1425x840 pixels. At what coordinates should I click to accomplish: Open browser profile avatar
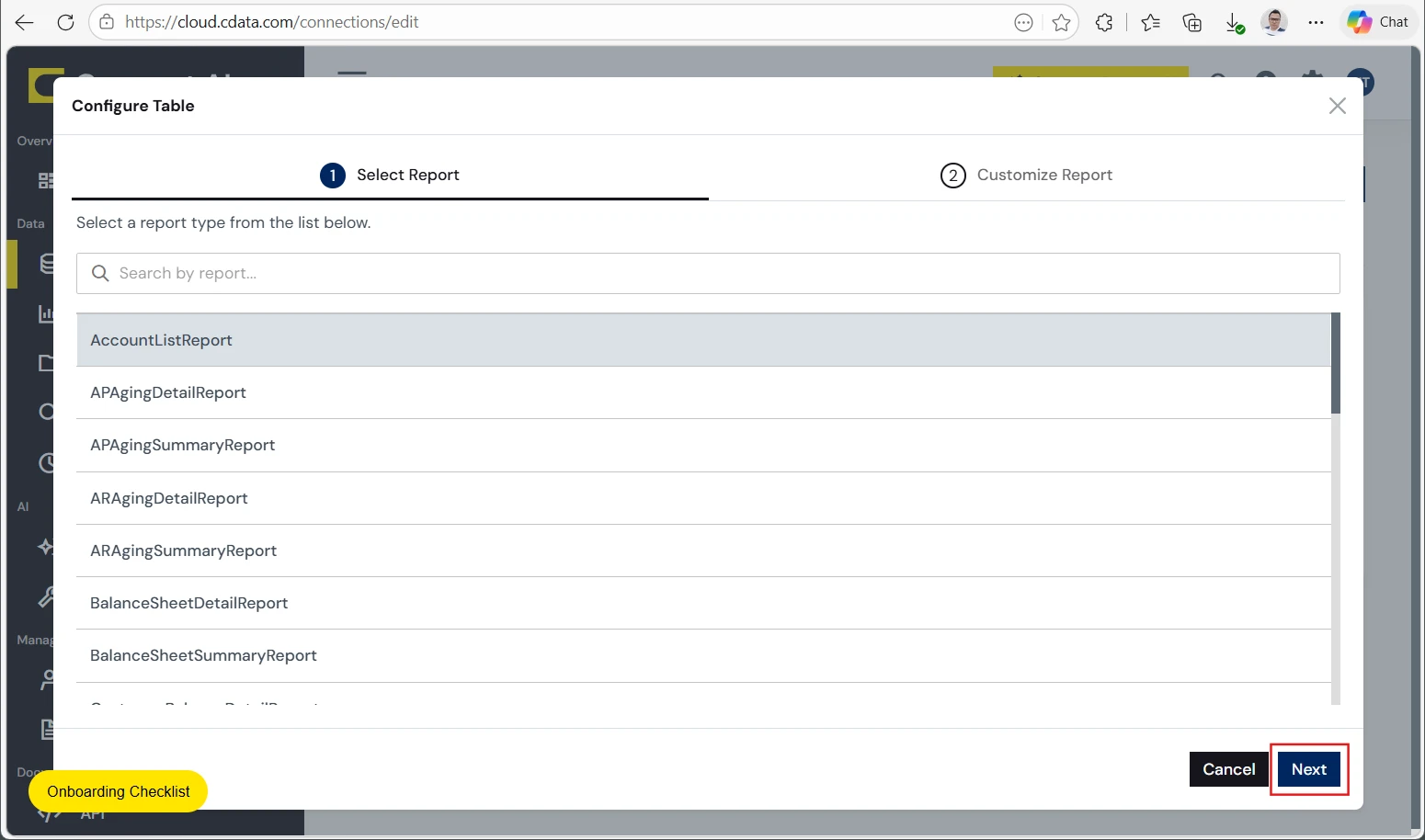pos(1274,22)
